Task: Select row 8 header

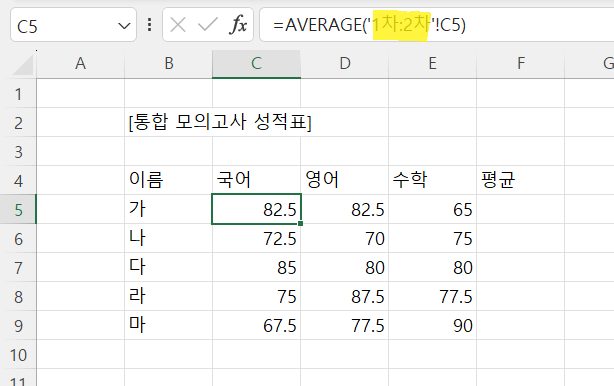Action: (x=18, y=296)
